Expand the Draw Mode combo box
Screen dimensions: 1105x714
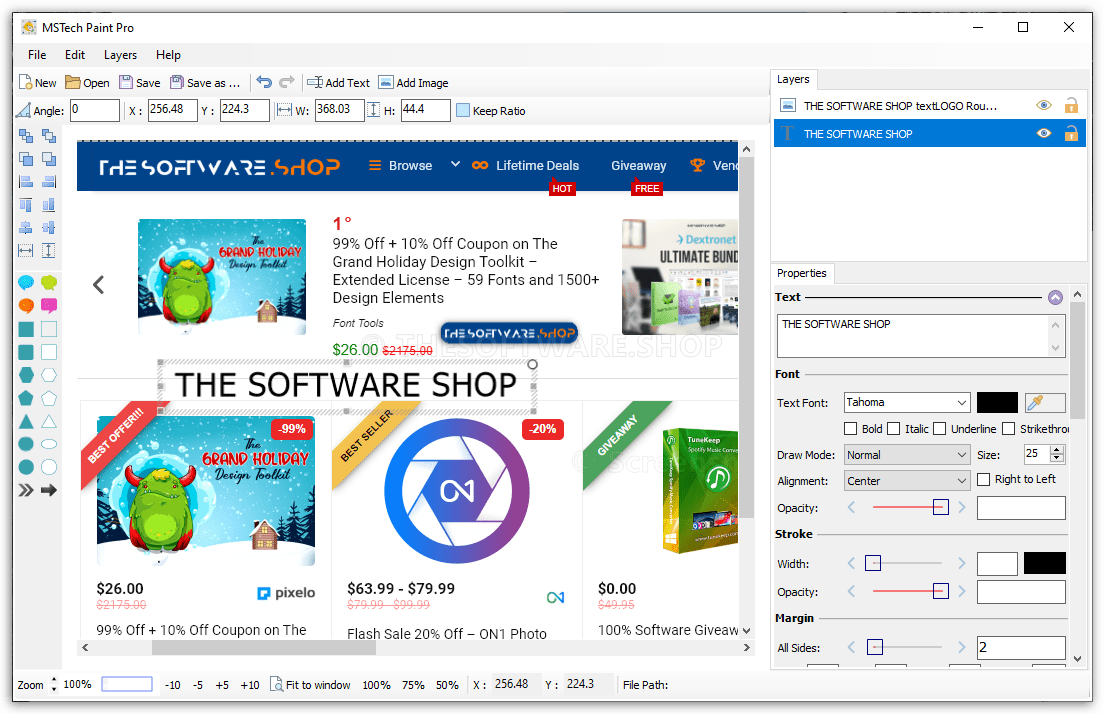[907, 455]
